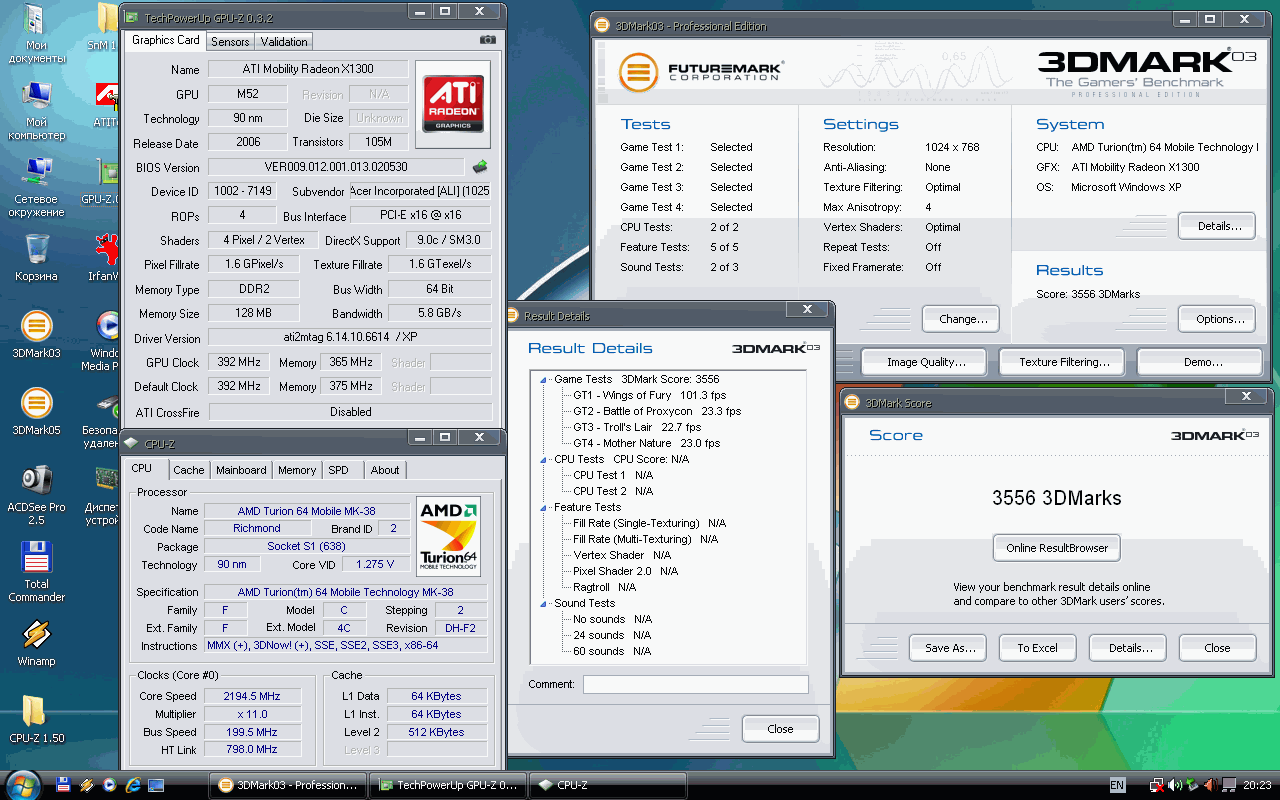1280x800 pixels.
Task: Click the Demo... button in 3DMark03
Action: click(1201, 362)
